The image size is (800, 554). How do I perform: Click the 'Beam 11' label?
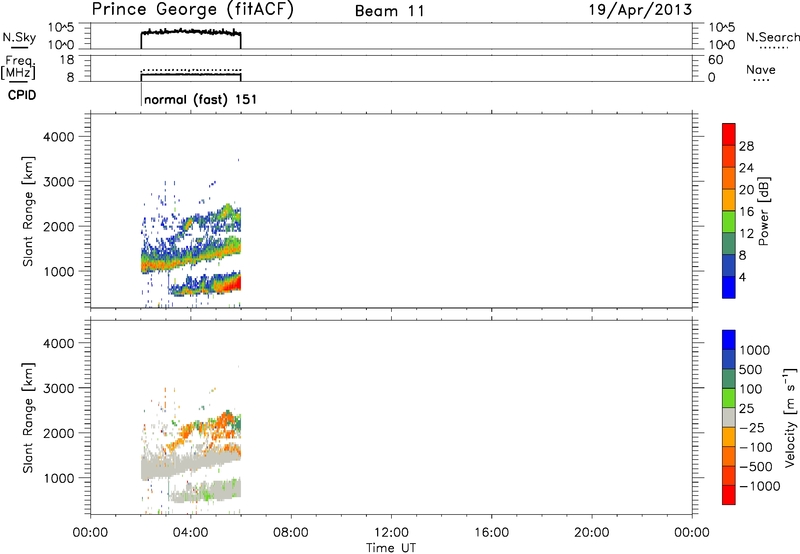390,11
